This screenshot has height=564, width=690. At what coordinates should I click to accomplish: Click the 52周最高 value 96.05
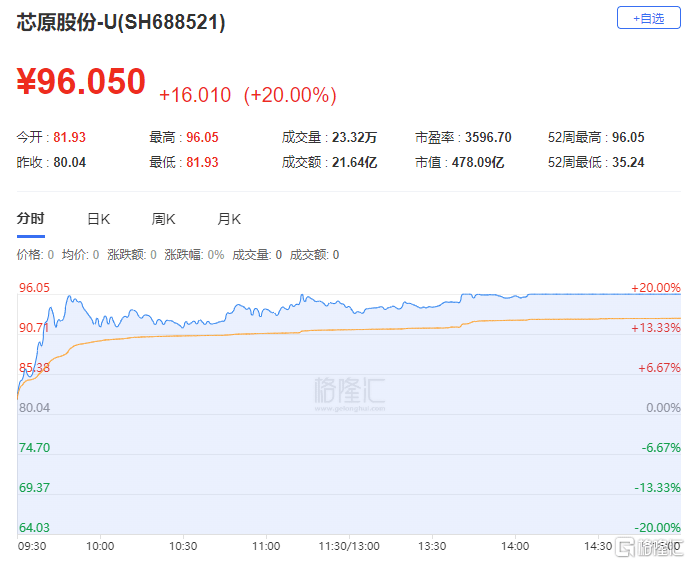pyautogui.click(x=628, y=137)
